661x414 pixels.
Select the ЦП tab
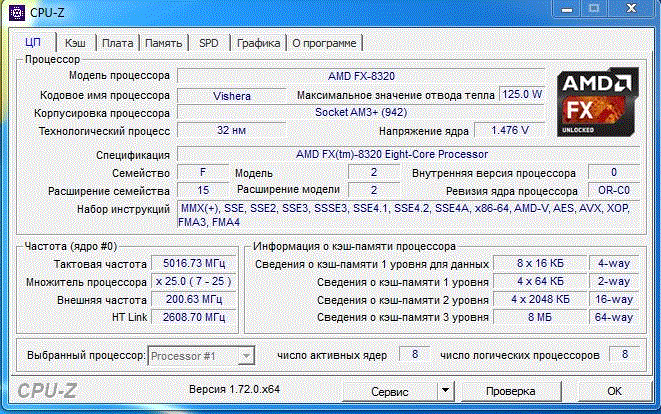coord(33,42)
